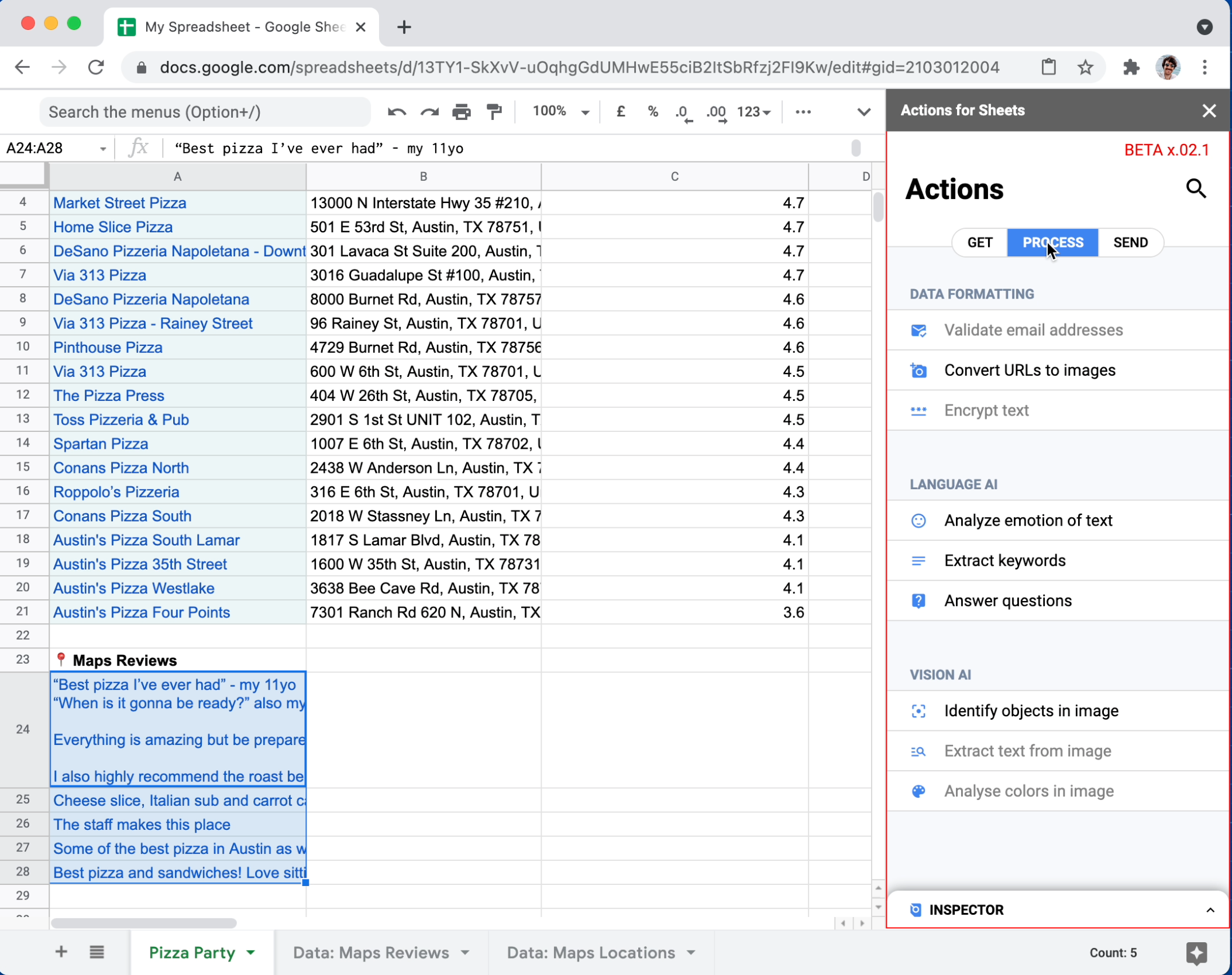Click the Convert URLs to images camera icon

(x=918, y=370)
